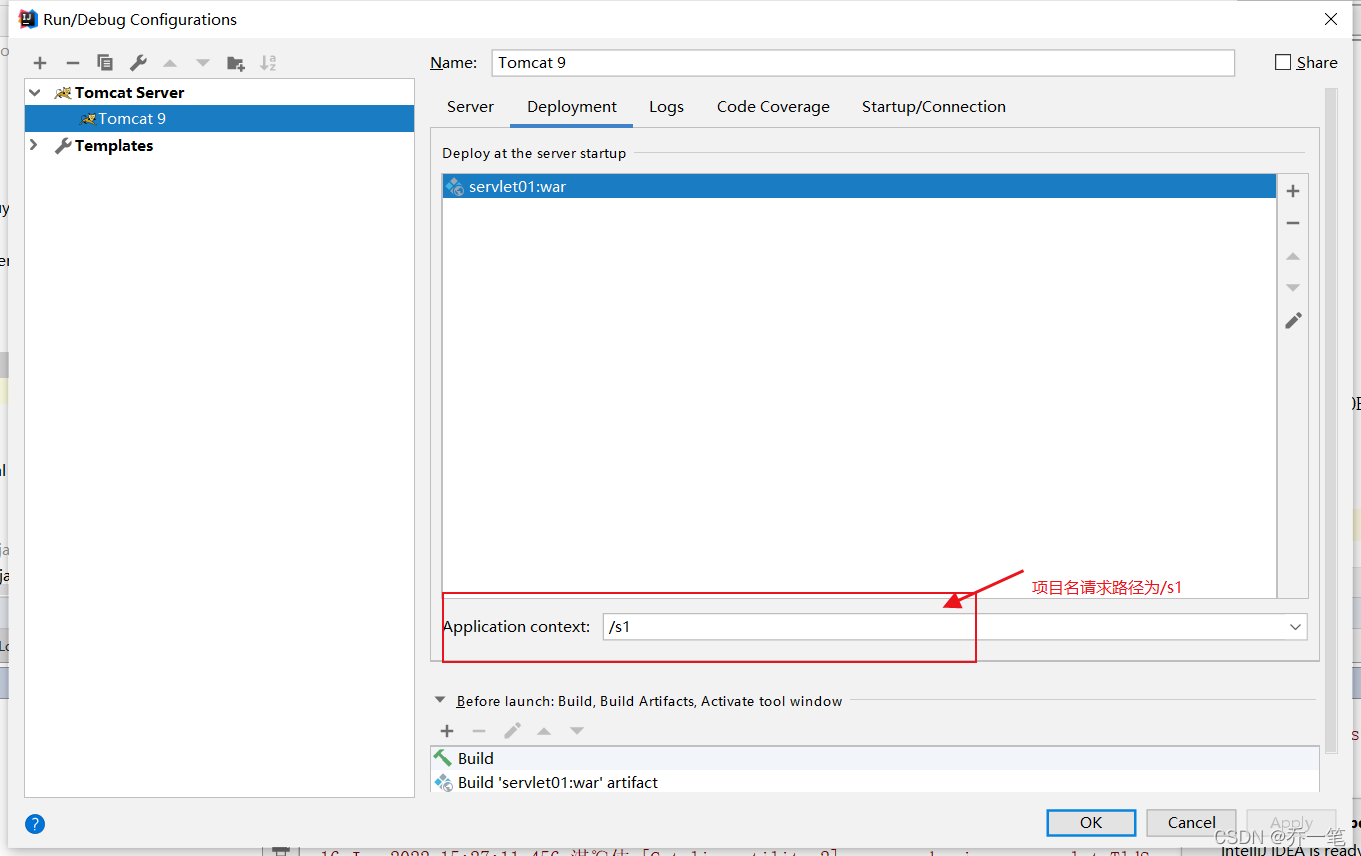1361x856 pixels.
Task: Open the Logs tab
Action: 666,107
